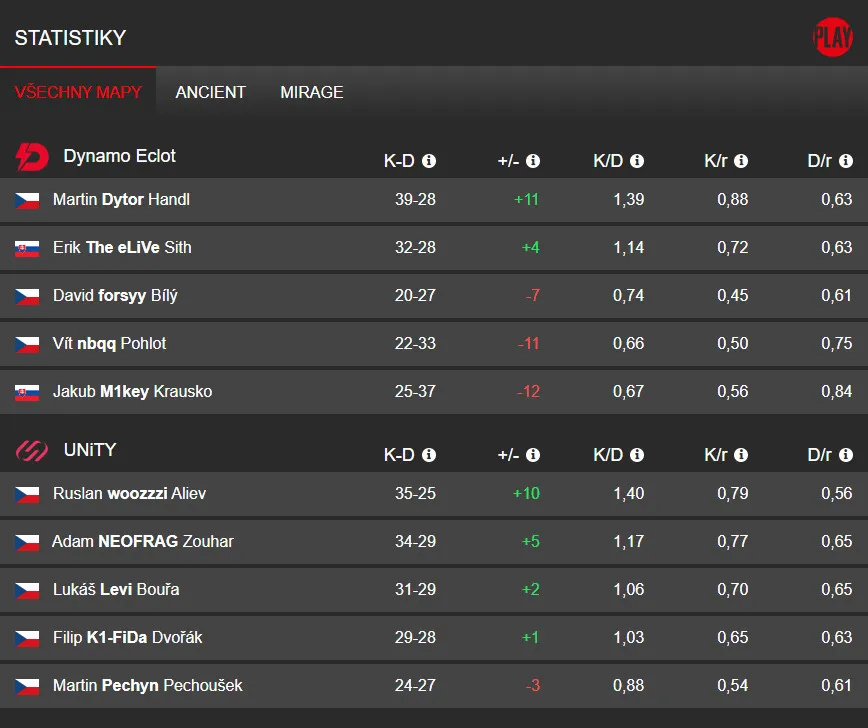Click info icon next to Dynamo Eclot D/r
The image size is (868, 728).
tap(845, 161)
